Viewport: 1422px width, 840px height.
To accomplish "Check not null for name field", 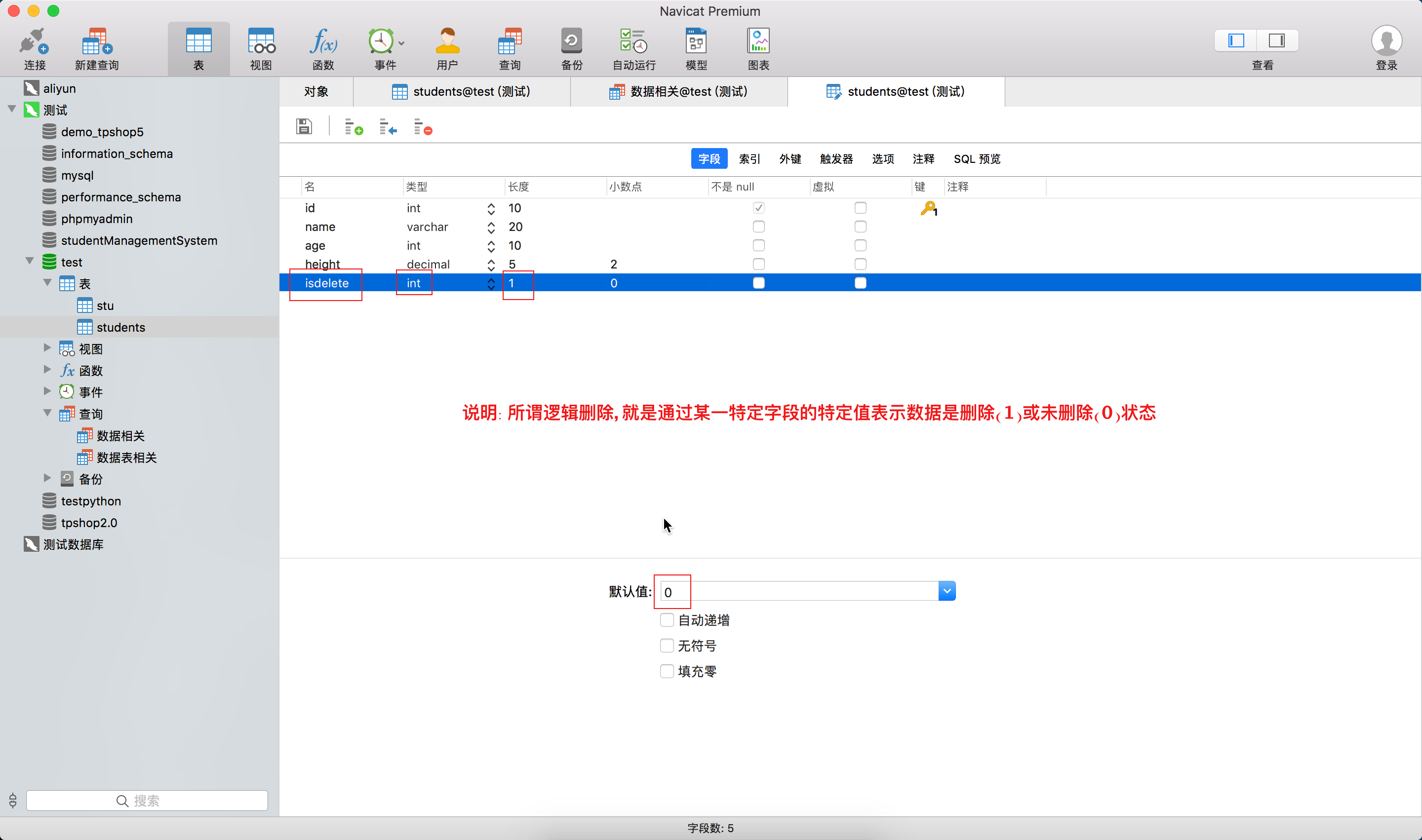I will 758,227.
